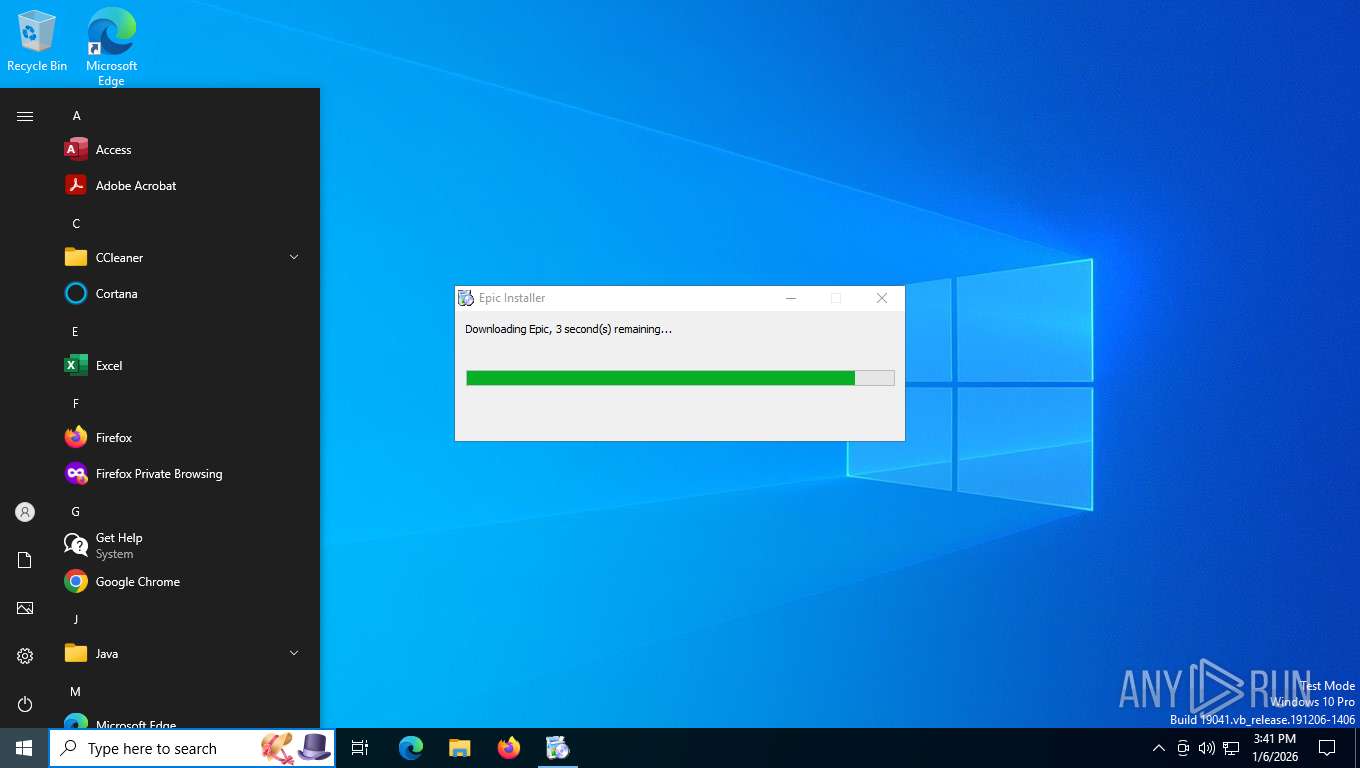Viewport: 1360px width, 768px height.
Task: Launch Adobe Acrobat from Start menu
Action: 185,186
